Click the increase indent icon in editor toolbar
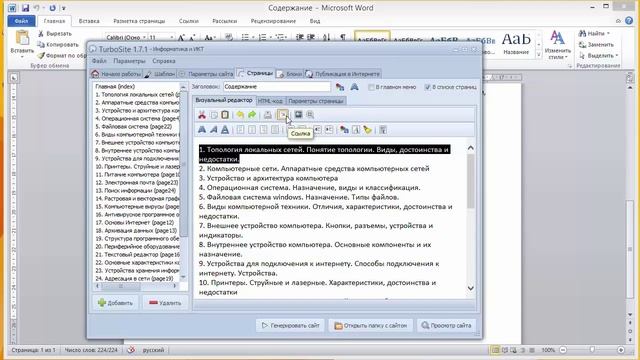The width and height of the screenshot is (640, 360). click(329, 130)
